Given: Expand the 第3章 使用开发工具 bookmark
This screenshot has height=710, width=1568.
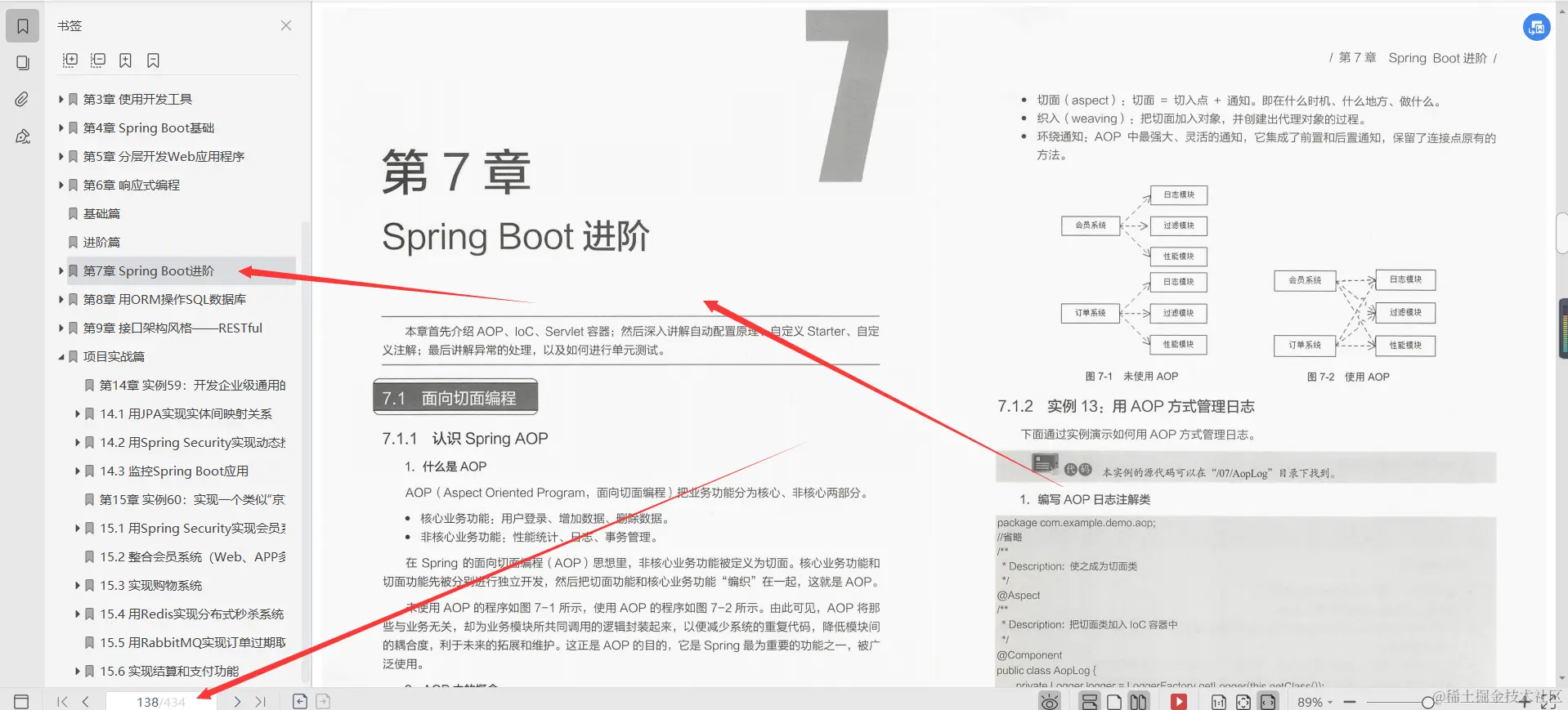Looking at the screenshot, I should click(61, 99).
